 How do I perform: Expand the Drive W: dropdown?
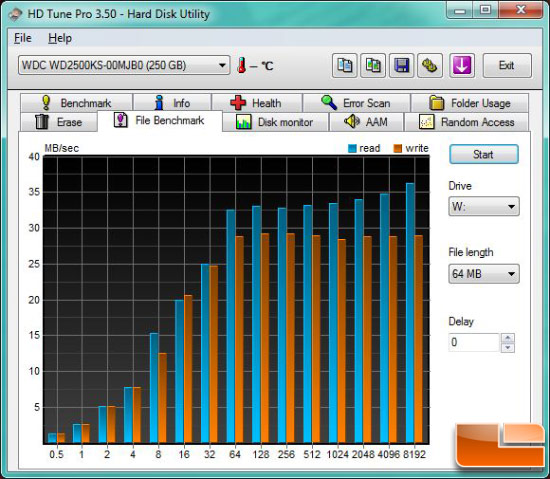click(x=484, y=206)
